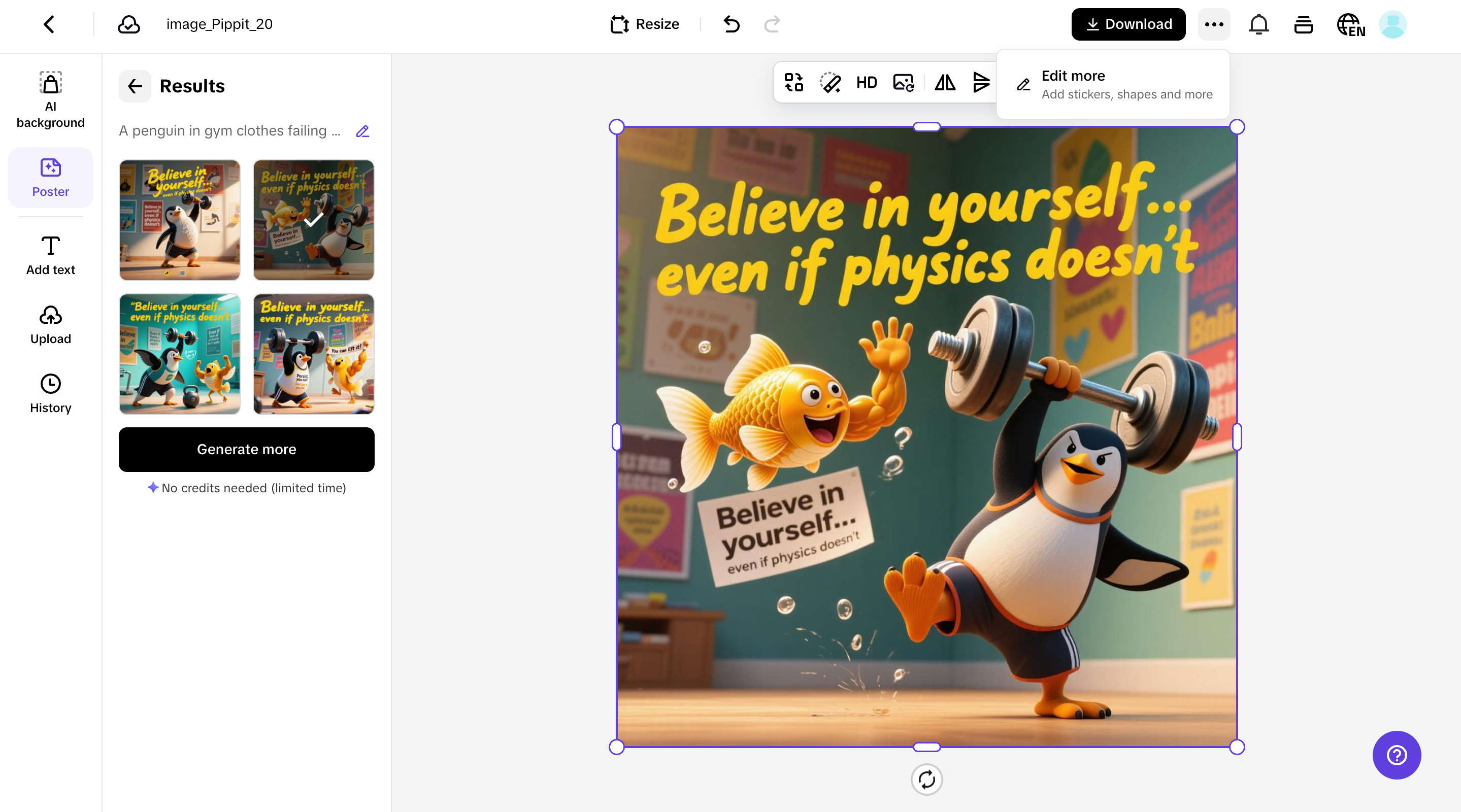1461x812 pixels.
Task: Return from Results with the back chevron
Action: [135, 86]
